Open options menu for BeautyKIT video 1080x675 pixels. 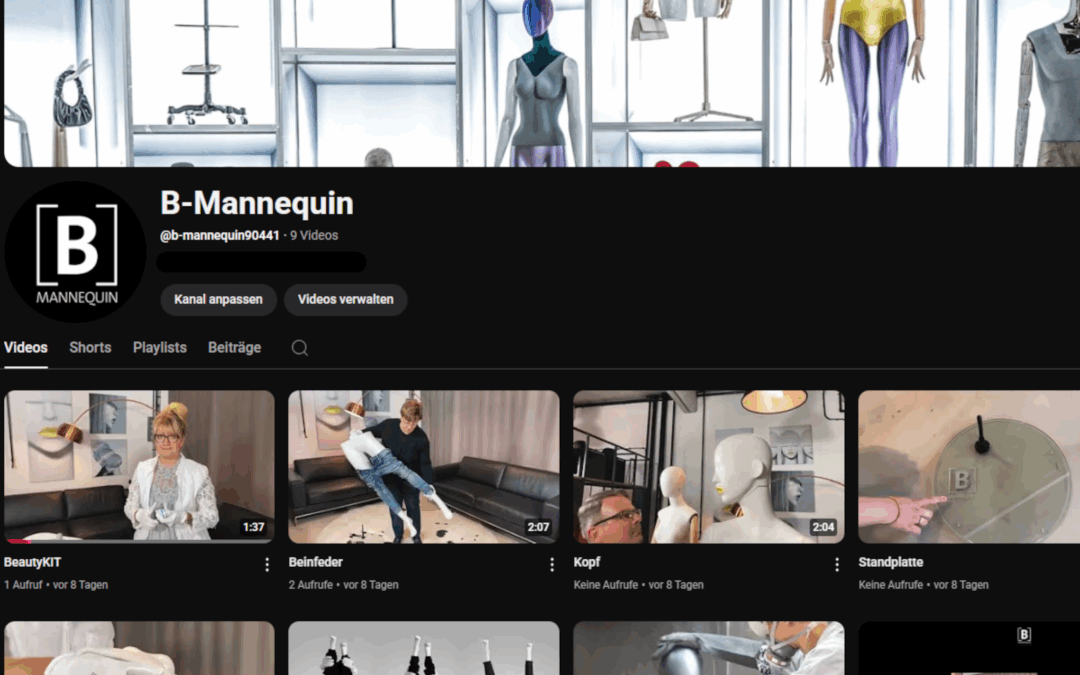267,565
